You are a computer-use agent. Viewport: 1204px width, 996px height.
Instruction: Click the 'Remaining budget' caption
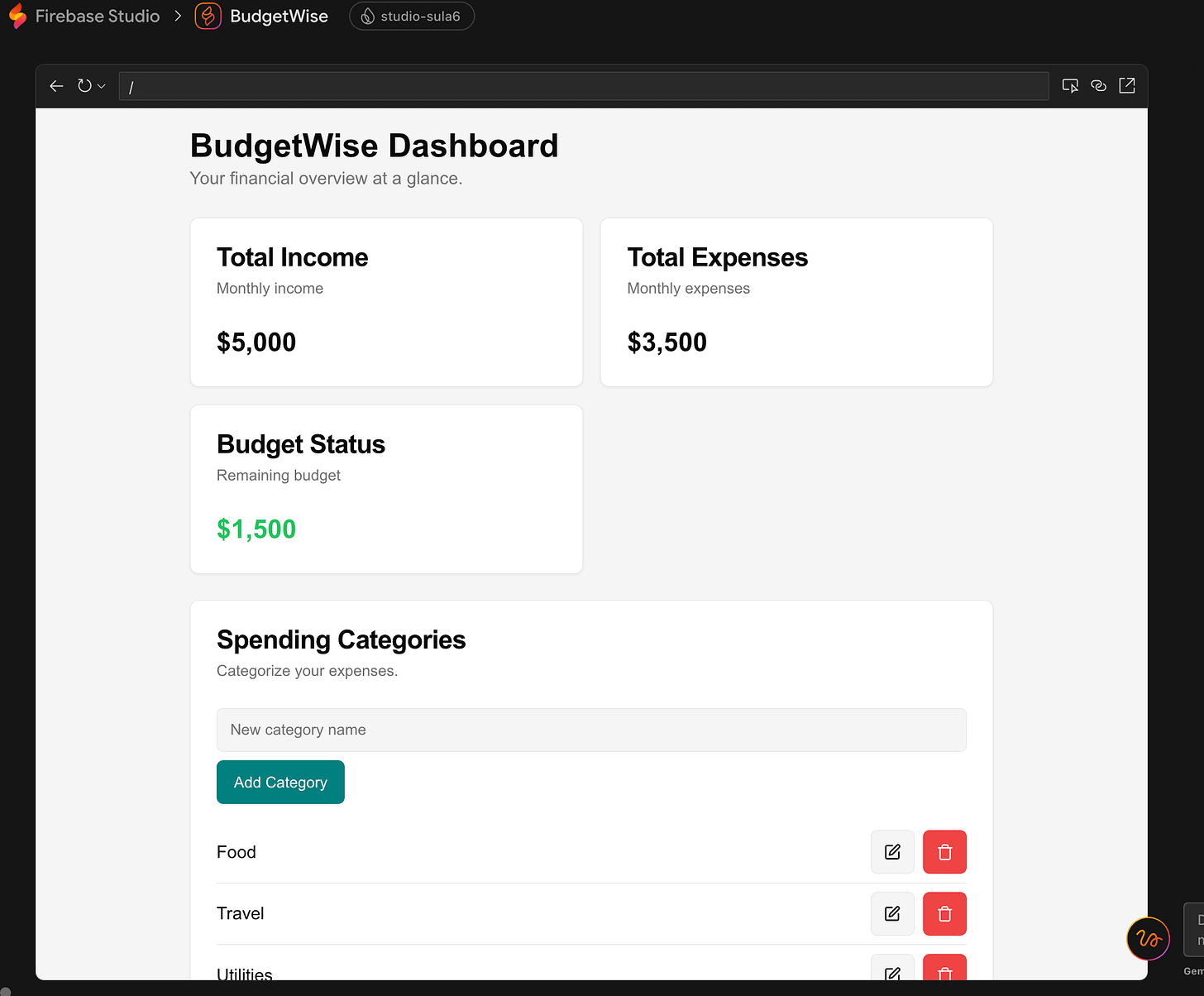(x=279, y=476)
